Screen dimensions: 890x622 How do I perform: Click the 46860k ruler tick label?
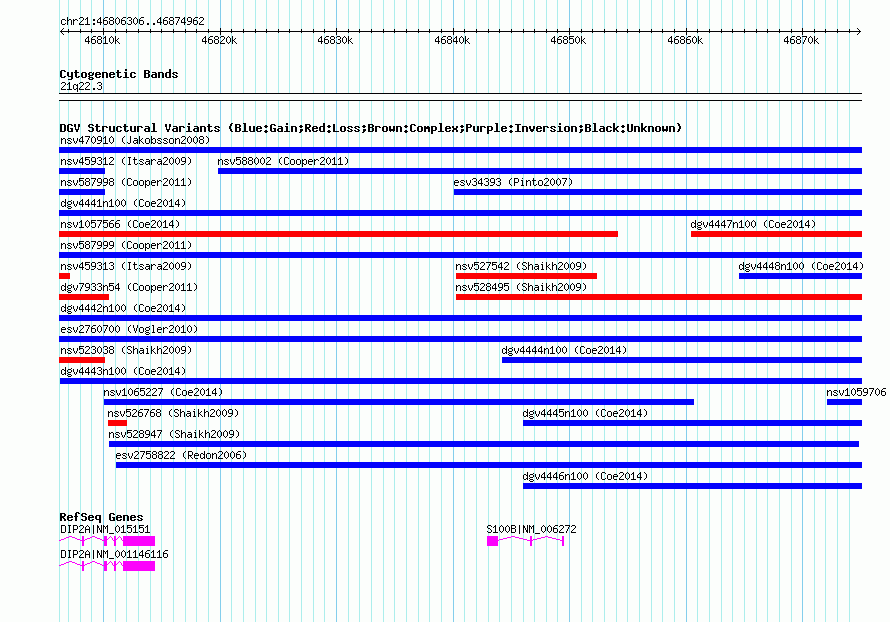(685, 40)
